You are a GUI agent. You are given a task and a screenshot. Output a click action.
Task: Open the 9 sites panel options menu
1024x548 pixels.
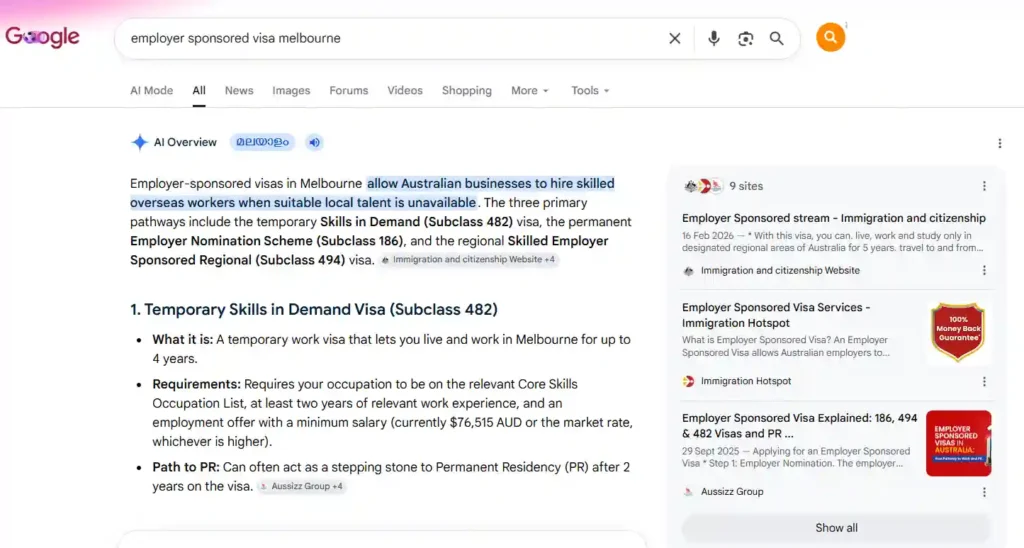[984, 186]
